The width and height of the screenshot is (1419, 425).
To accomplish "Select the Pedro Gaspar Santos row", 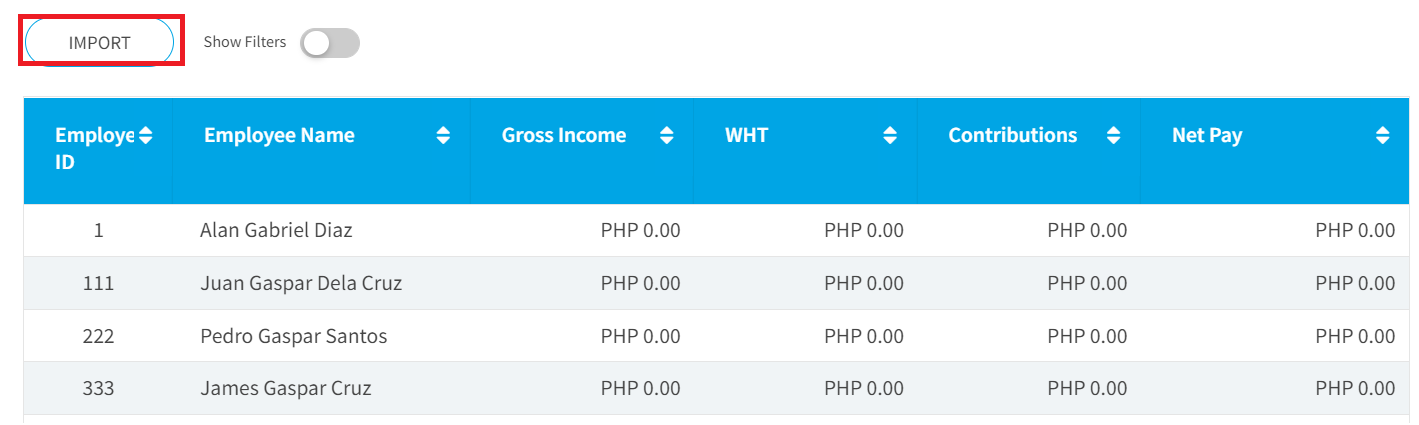I will click(709, 336).
